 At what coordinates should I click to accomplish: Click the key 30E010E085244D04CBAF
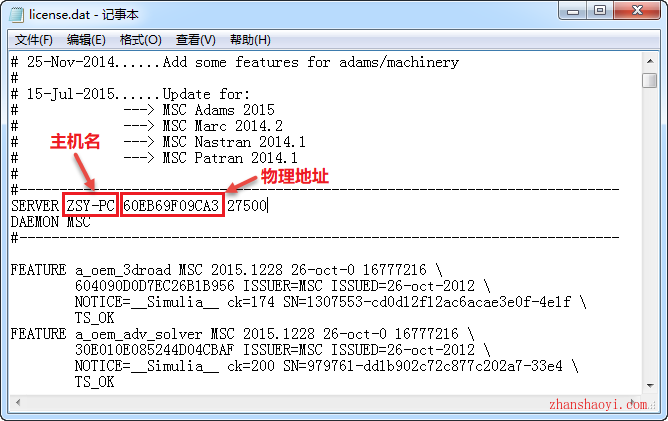tap(155, 350)
